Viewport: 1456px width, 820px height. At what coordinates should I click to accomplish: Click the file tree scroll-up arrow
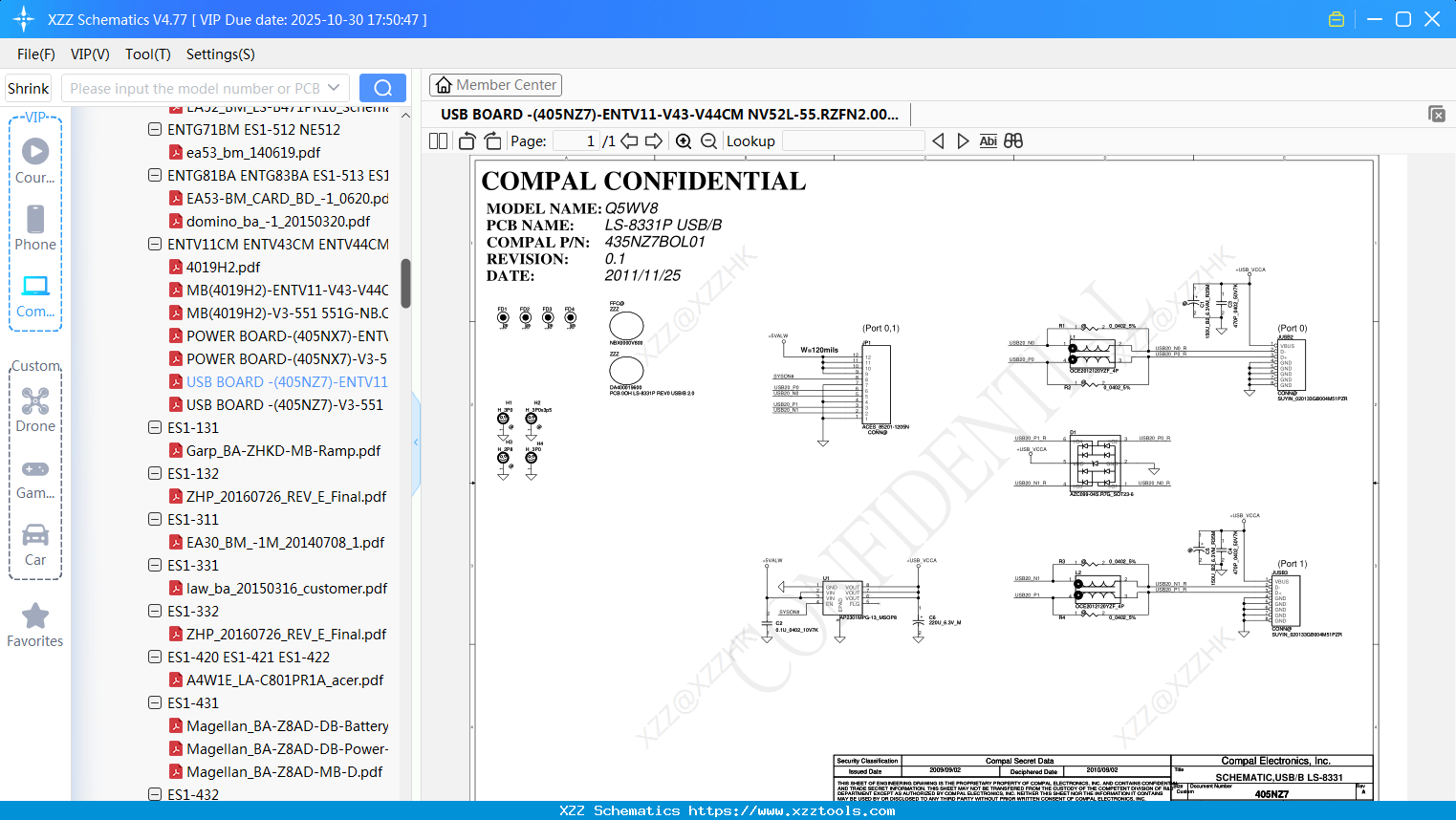tap(405, 116)
